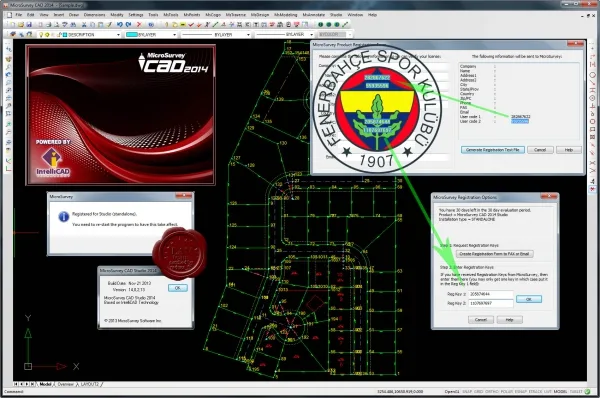Click the New drawing icon in toolbar
The height and width of the screenshot is (398, 600).
(12, 24)
